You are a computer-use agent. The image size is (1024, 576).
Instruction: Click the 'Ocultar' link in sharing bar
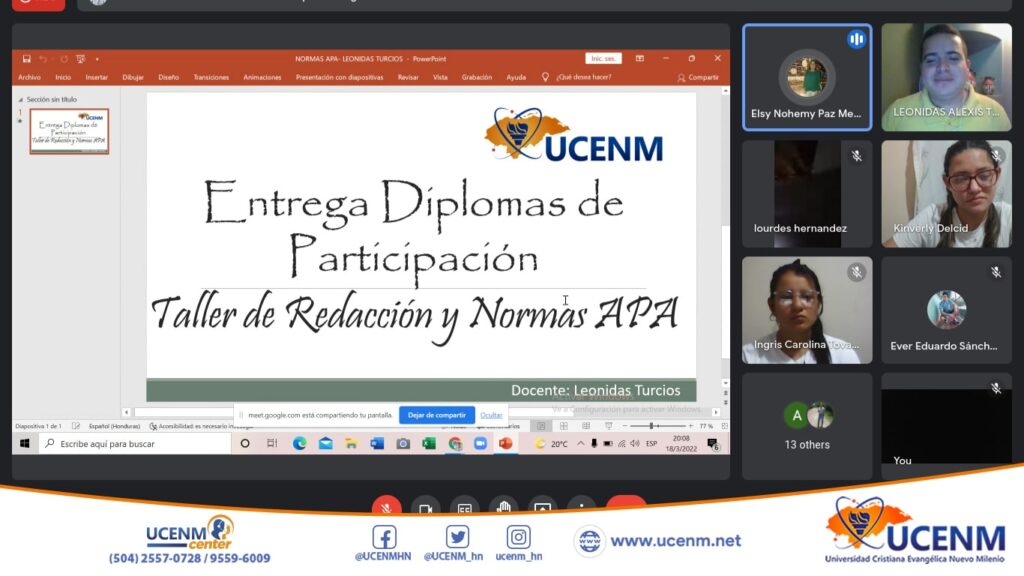click(491, 414)
